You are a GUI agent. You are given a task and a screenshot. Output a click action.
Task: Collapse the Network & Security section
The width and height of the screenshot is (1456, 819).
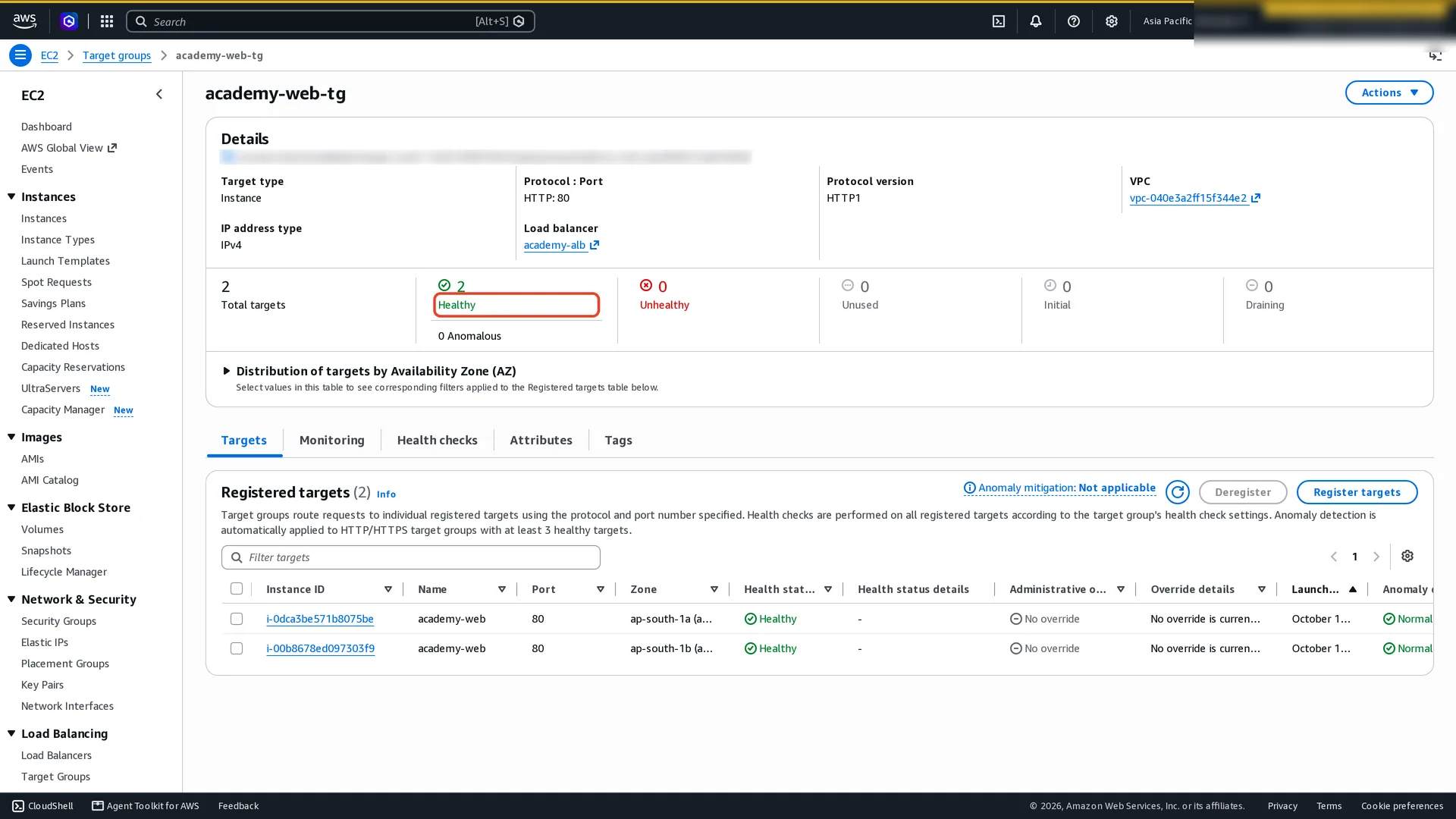(x=11, y=599)
